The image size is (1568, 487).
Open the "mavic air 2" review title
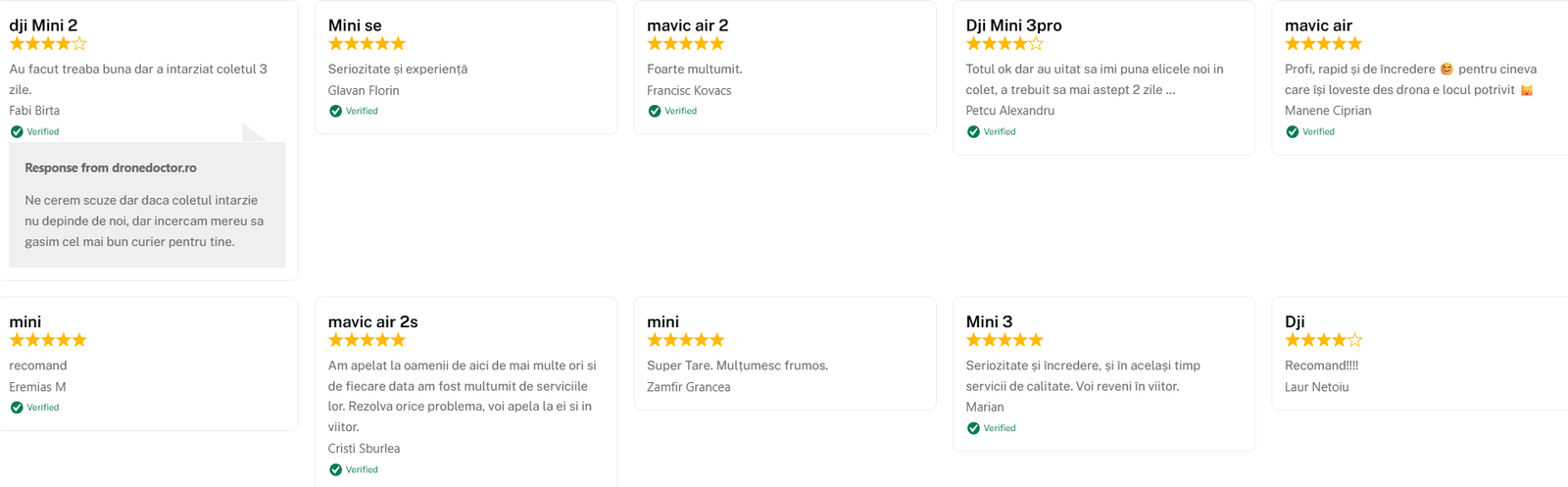(x=687, y=25)
